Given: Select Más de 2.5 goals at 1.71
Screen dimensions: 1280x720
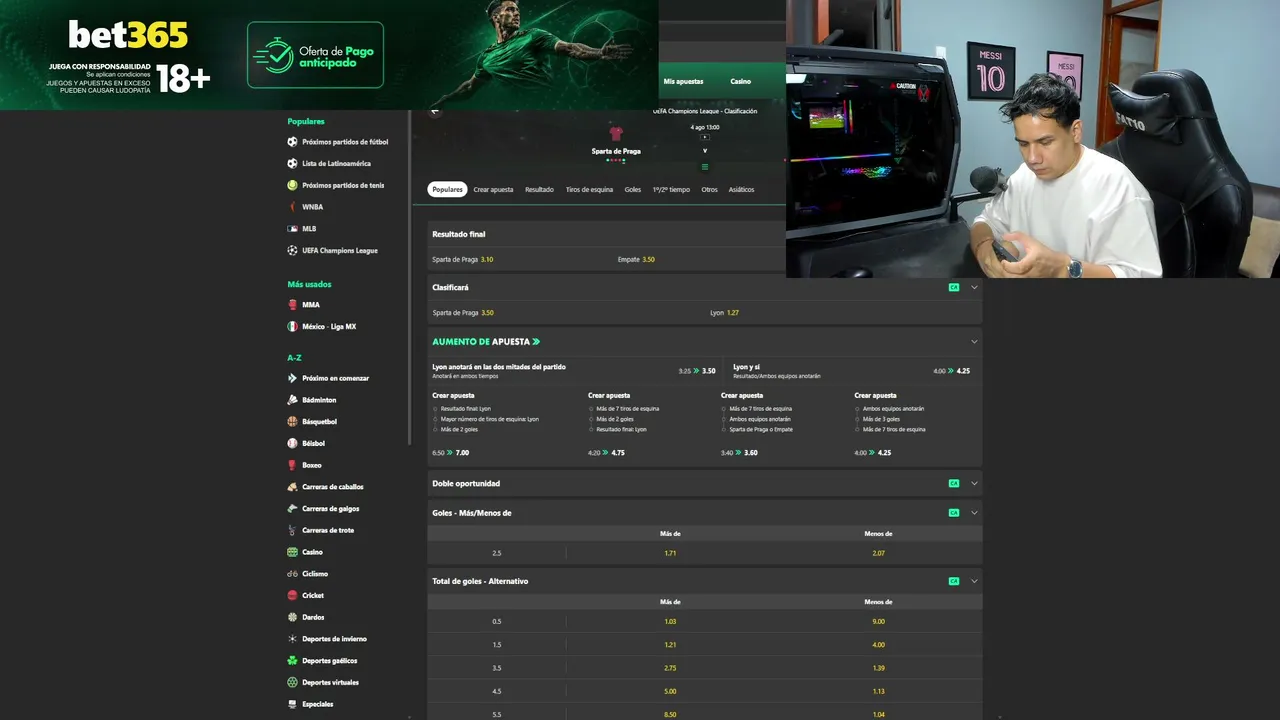Looking at the screenshot, I should 670,553.
